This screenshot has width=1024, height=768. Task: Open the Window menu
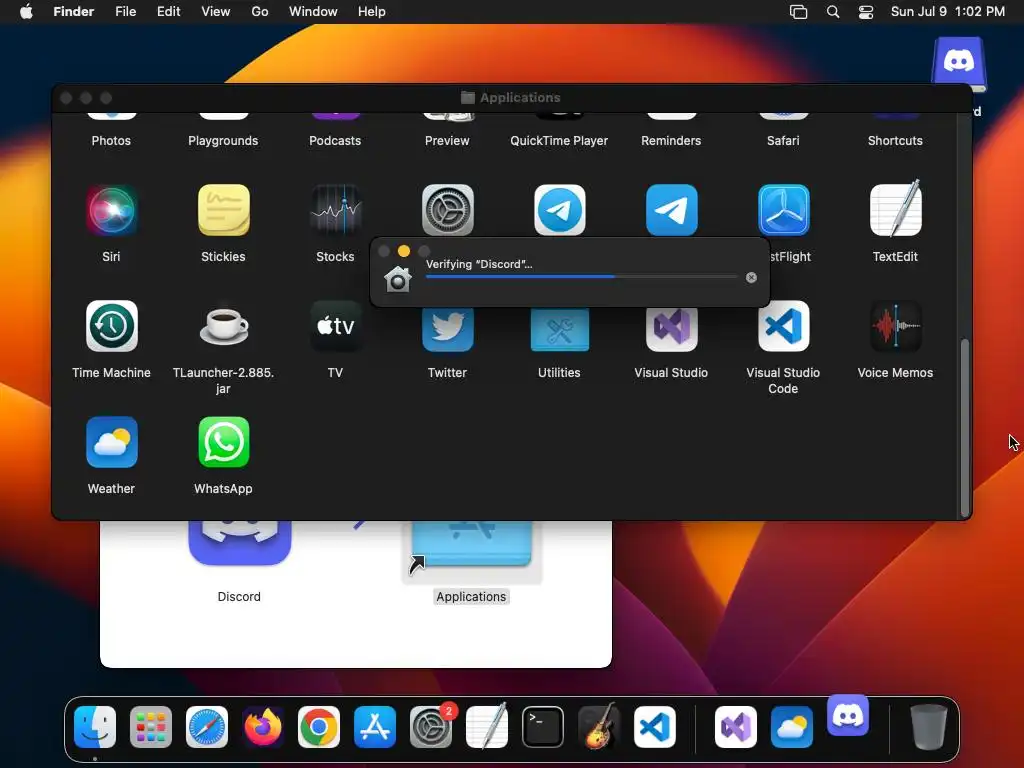tap(313, 11)
